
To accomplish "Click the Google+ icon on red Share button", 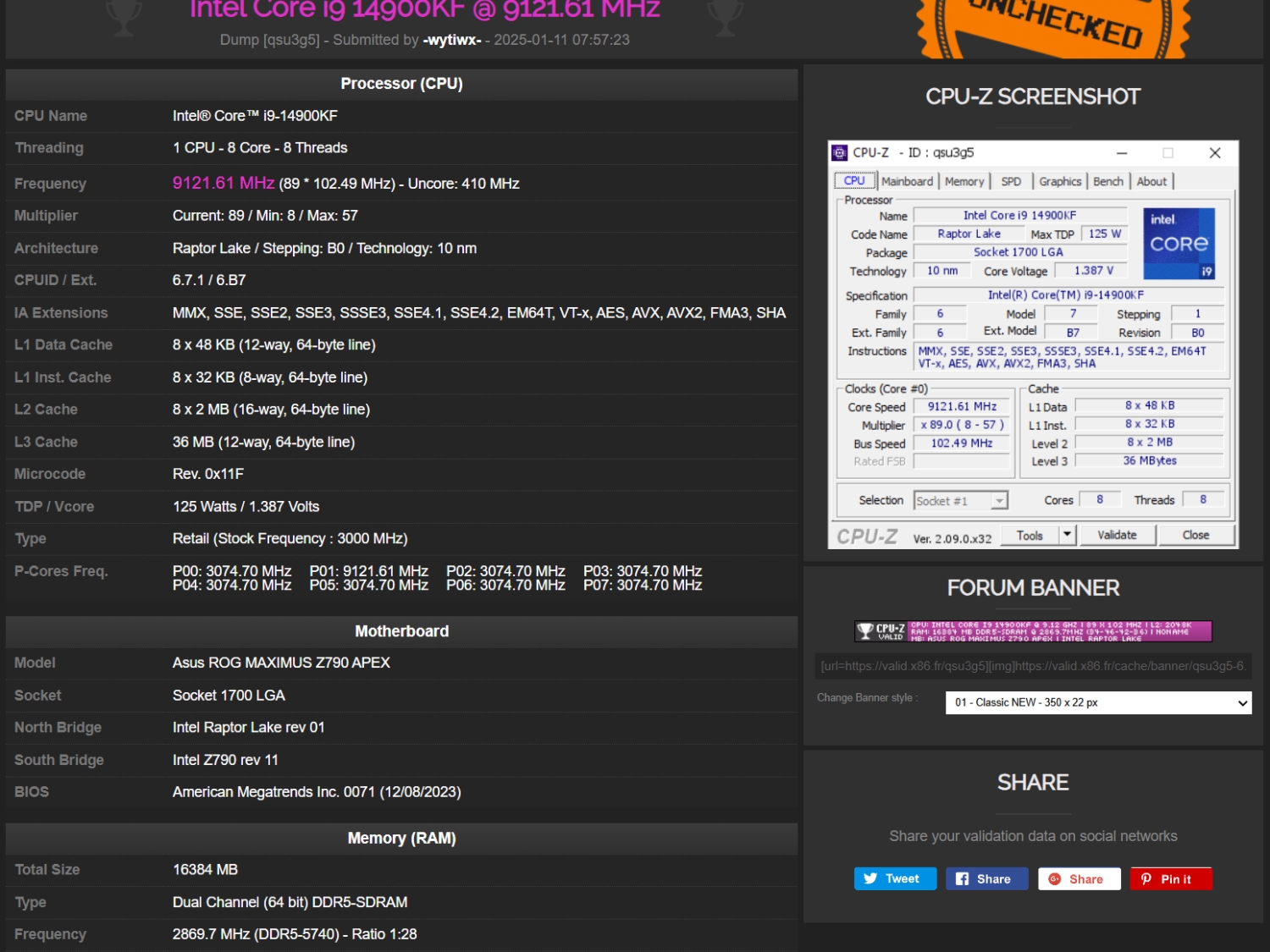I will point(1054,878).
